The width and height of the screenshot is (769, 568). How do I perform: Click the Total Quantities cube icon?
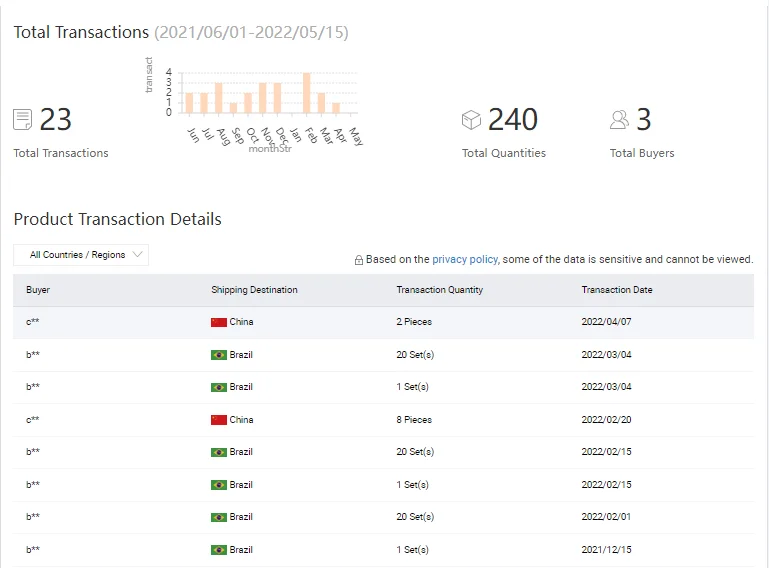[471, 120]
